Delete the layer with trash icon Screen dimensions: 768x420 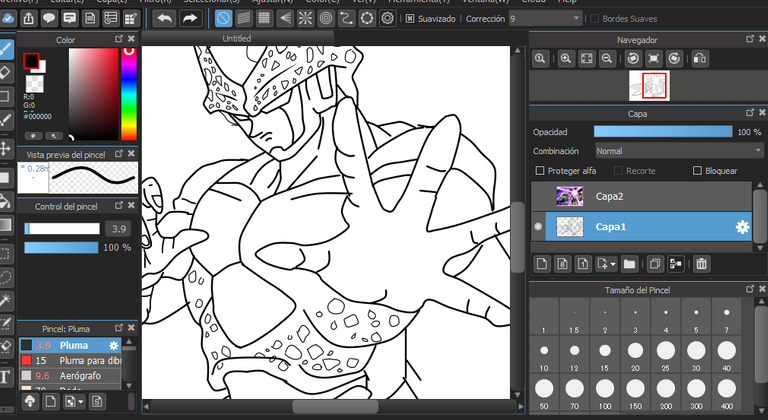point(701,264)
